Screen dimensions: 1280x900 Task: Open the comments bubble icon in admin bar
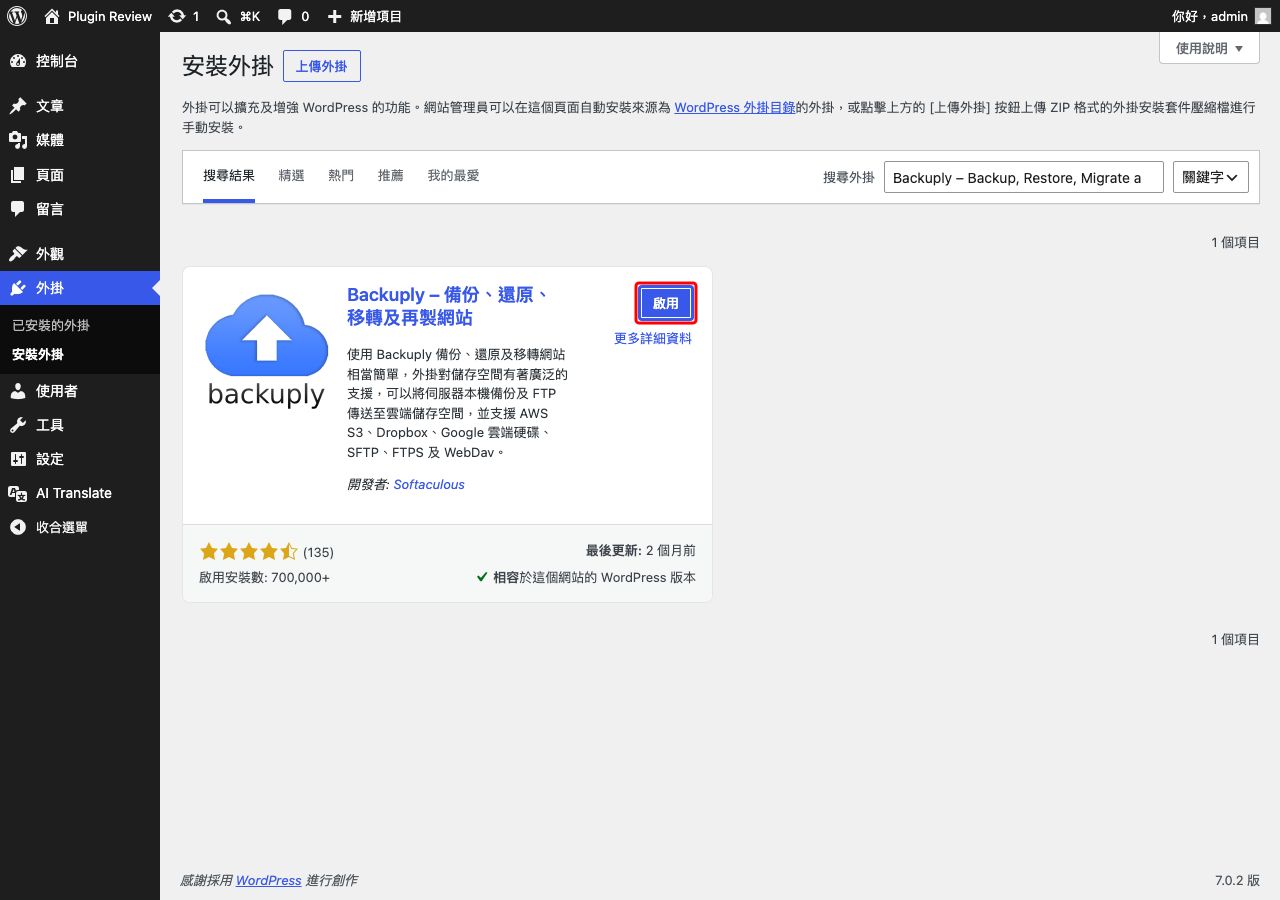[285, 16]
